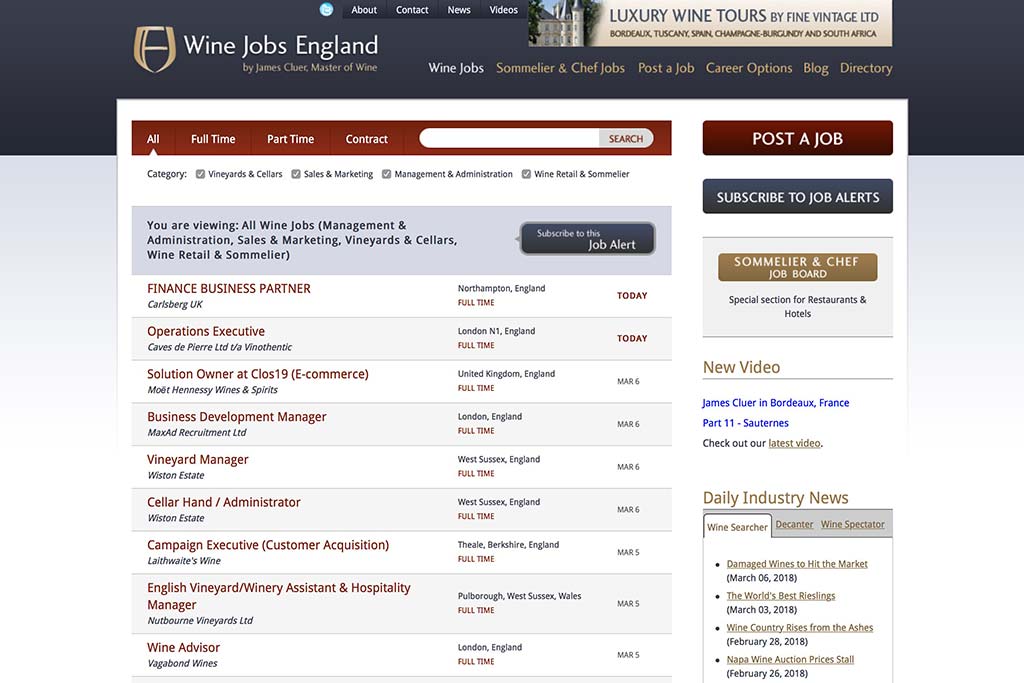Switch to Wine Spectator news tab
The image size is (1024, 683).
852,524
